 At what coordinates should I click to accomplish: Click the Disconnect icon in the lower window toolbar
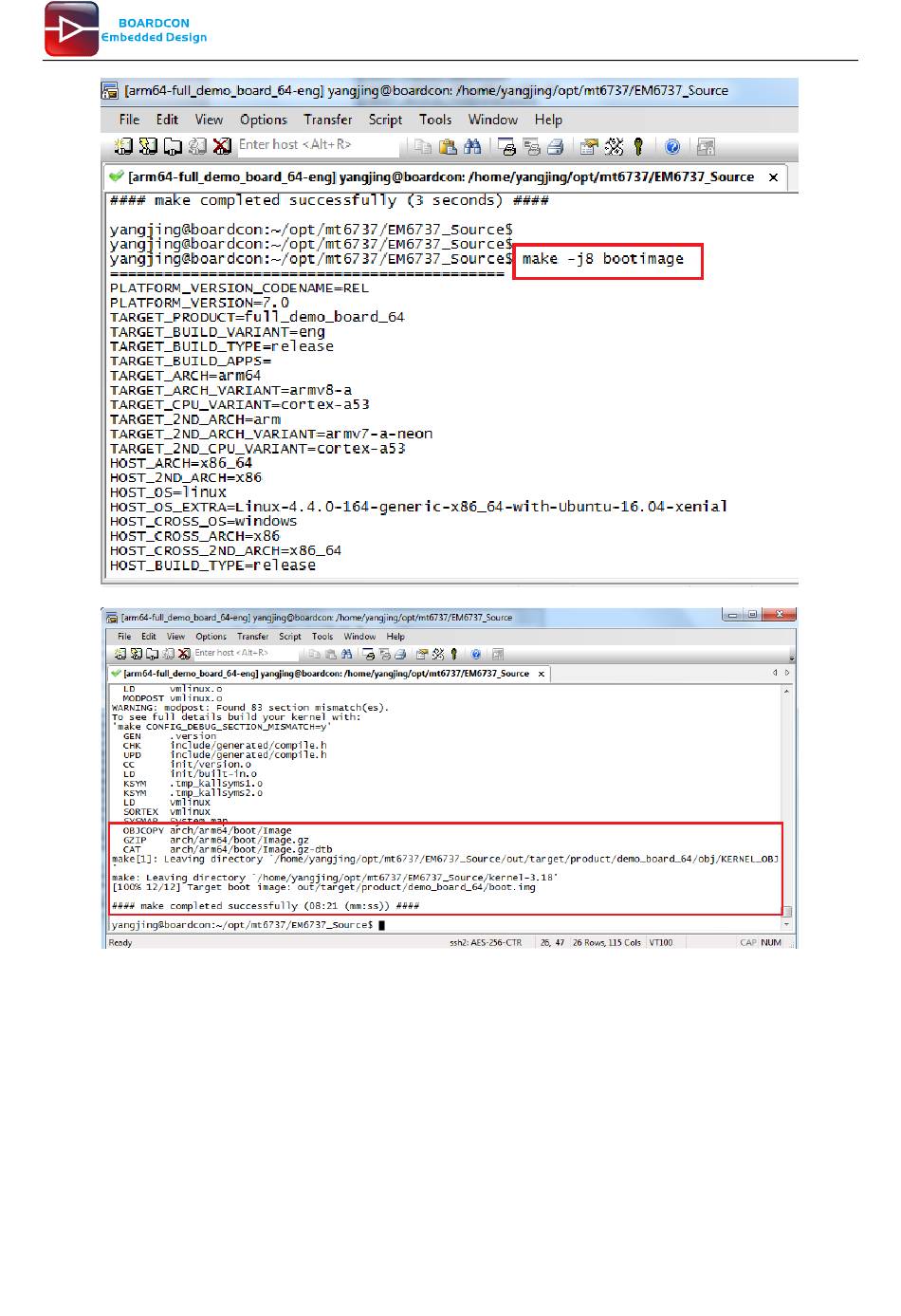(x=184, y=654)
